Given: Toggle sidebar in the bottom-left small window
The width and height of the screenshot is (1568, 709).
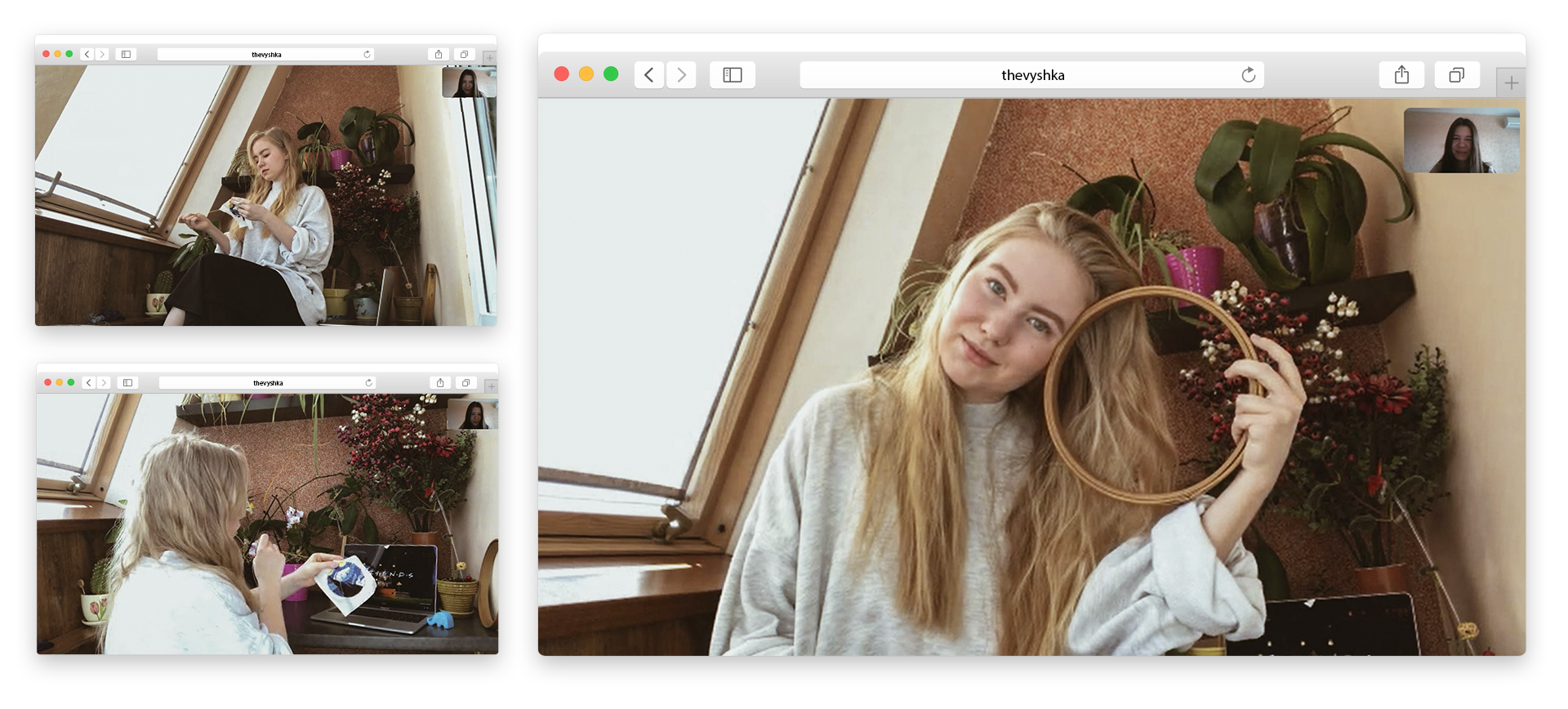Looking at the screenshot, I should pos(127,383).
